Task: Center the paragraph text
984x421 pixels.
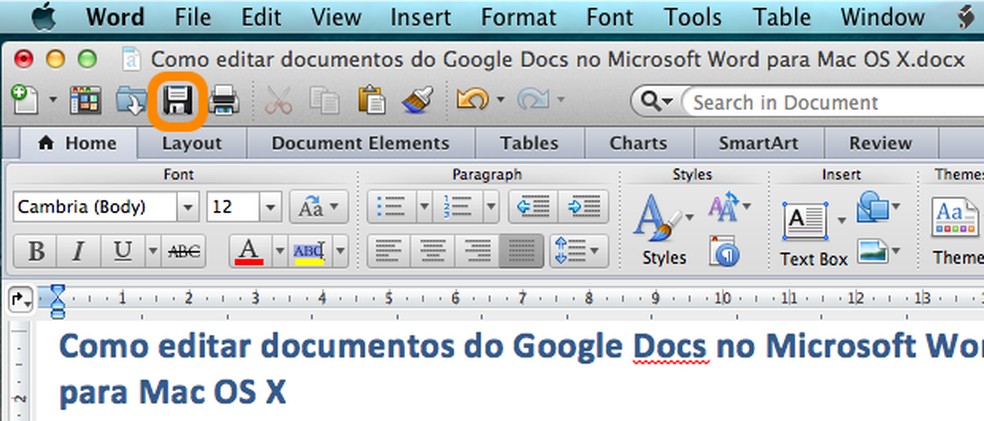Action: pyautogui.click(x=433, y=251)
